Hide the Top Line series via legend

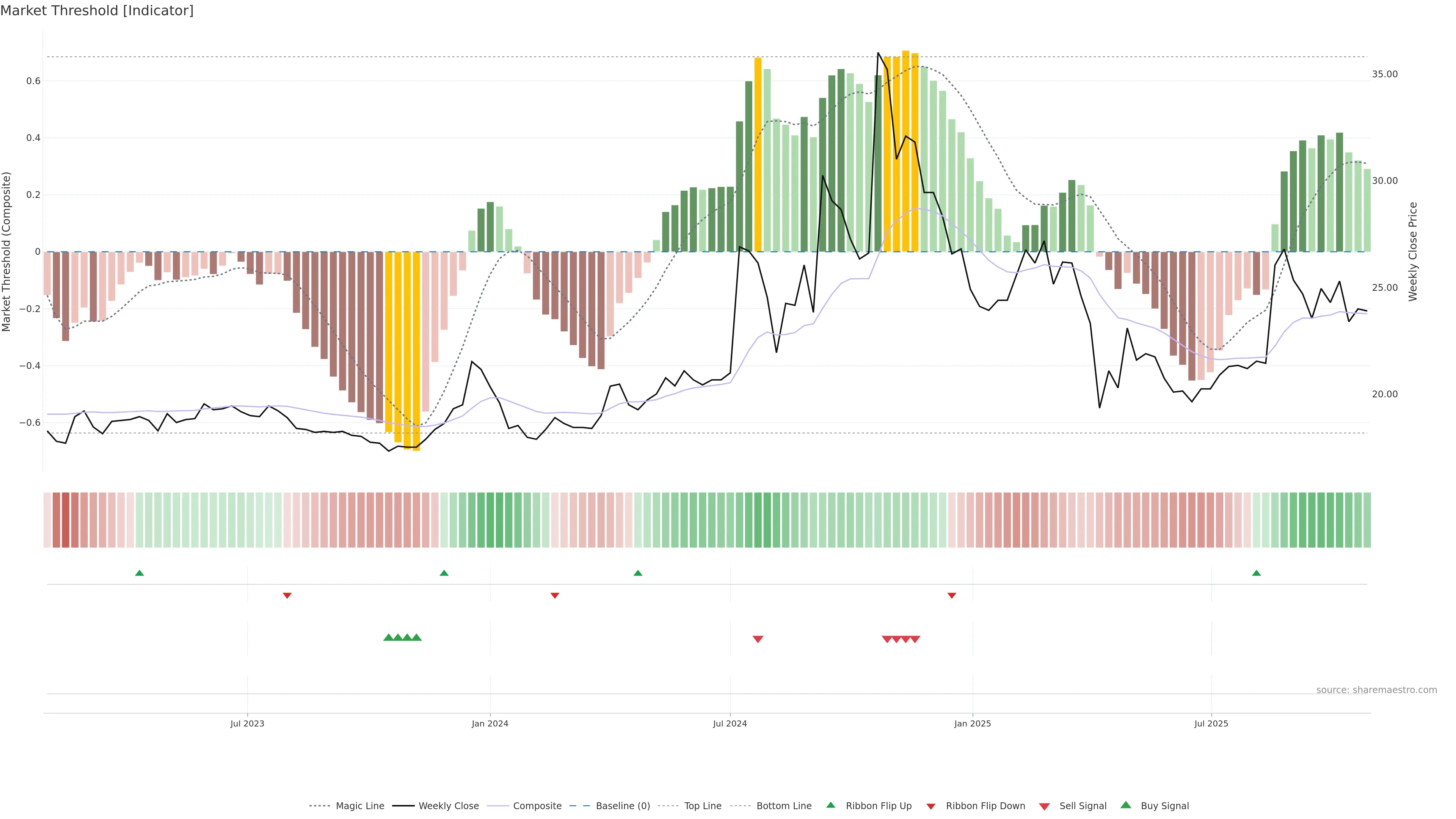703,806
